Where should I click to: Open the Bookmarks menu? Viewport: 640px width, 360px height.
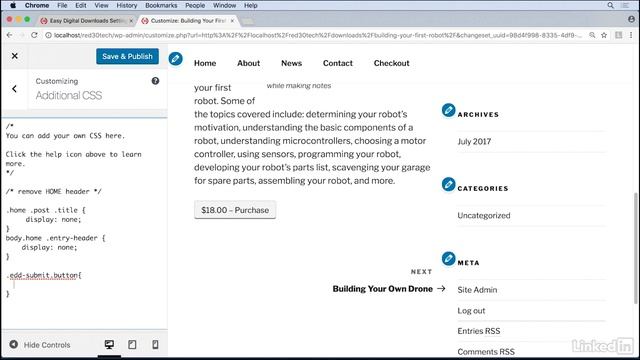(x=161, y=5)
